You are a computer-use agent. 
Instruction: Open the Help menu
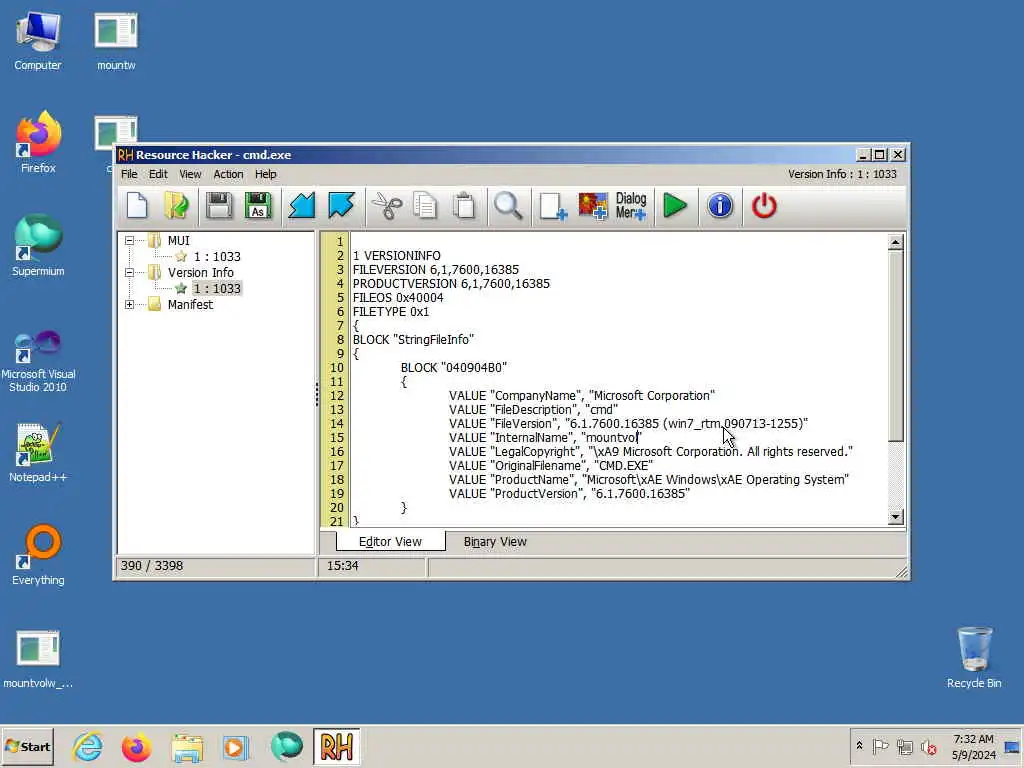(x=265, y=174)
